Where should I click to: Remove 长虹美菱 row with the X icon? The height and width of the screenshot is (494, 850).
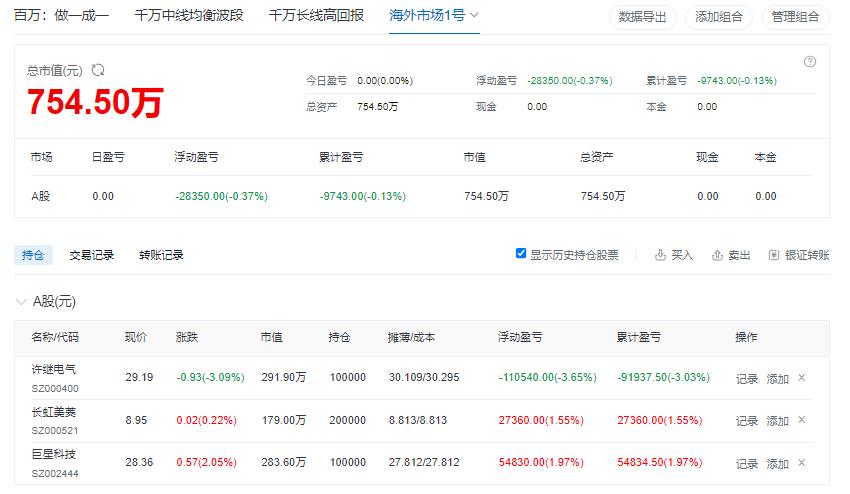pos(802,420)
